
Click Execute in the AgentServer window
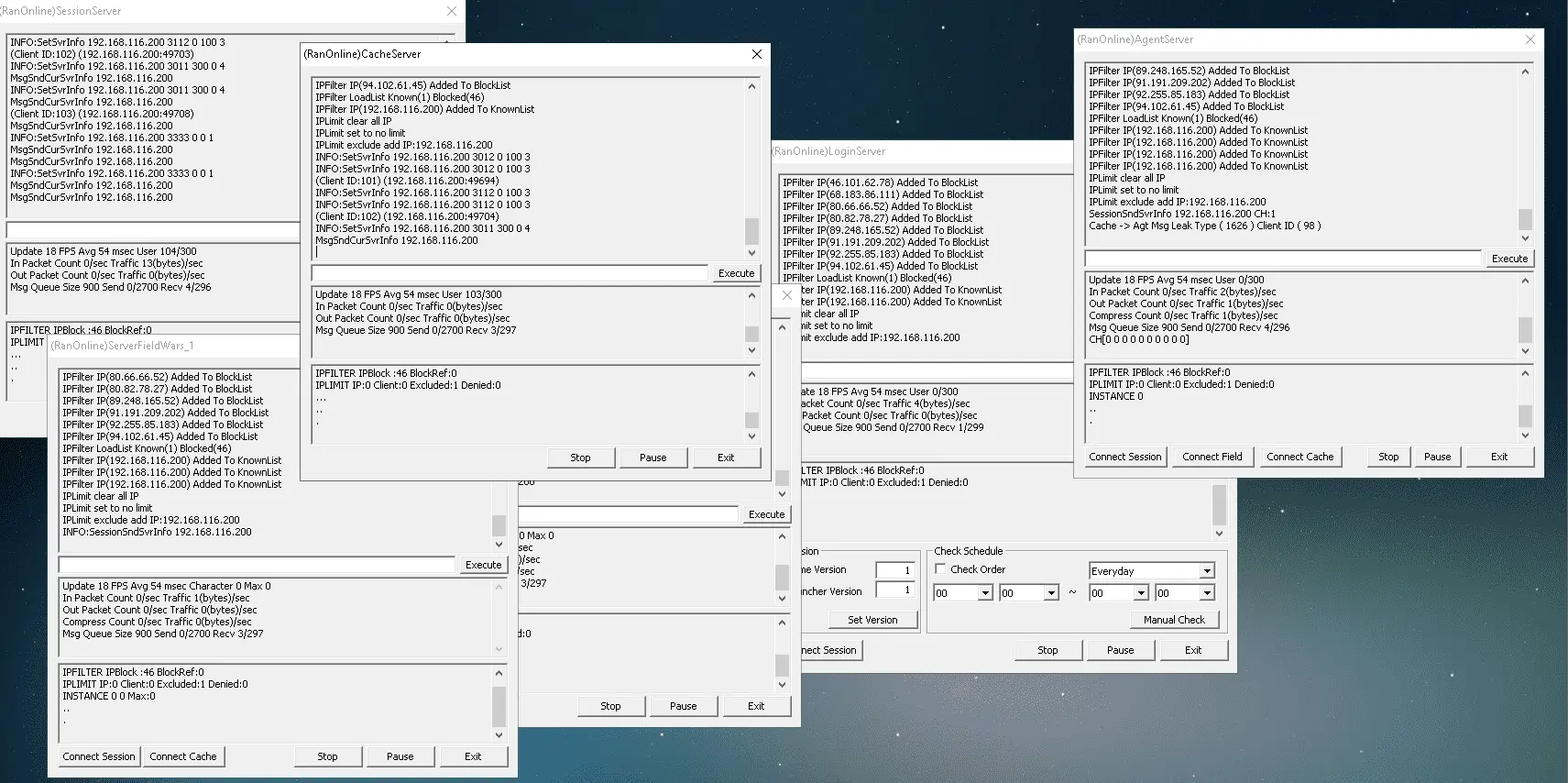(1509, 259)
